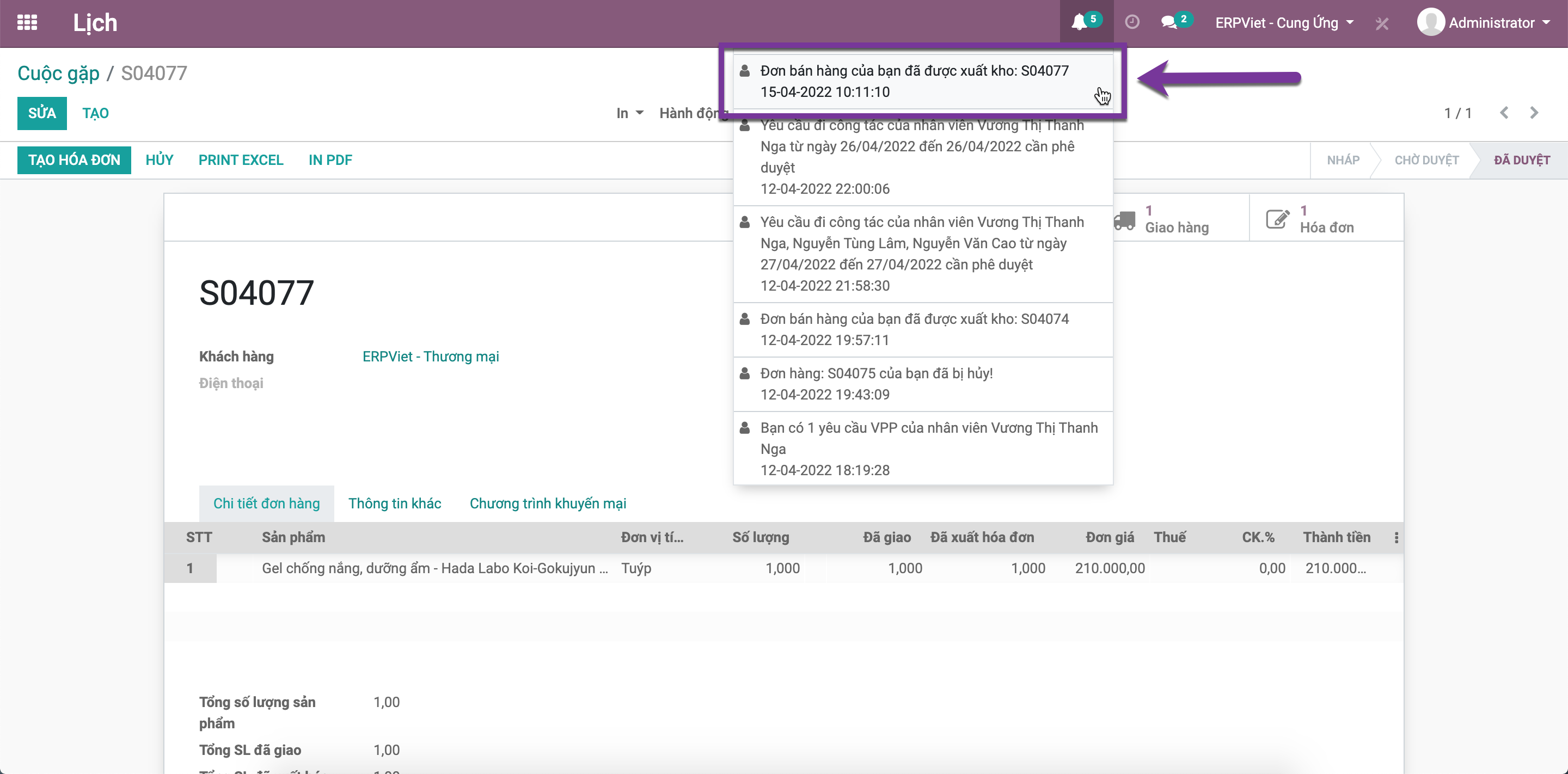Sort by Đơn vị tí... column header
Image resolution: width=1568 pixels, height=774 pixels.
click(x=652, y=537)
